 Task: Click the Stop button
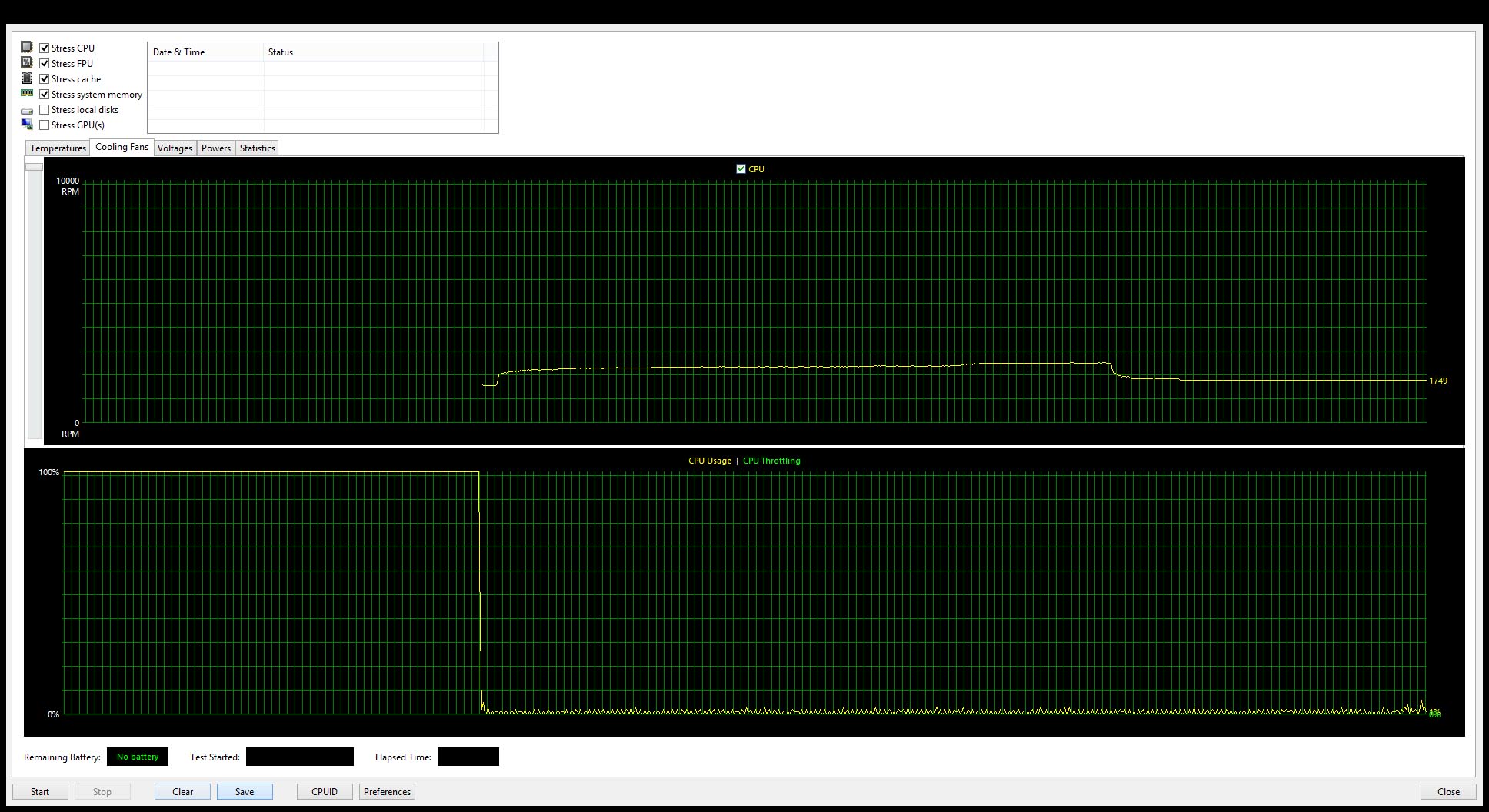click(102, 791)
